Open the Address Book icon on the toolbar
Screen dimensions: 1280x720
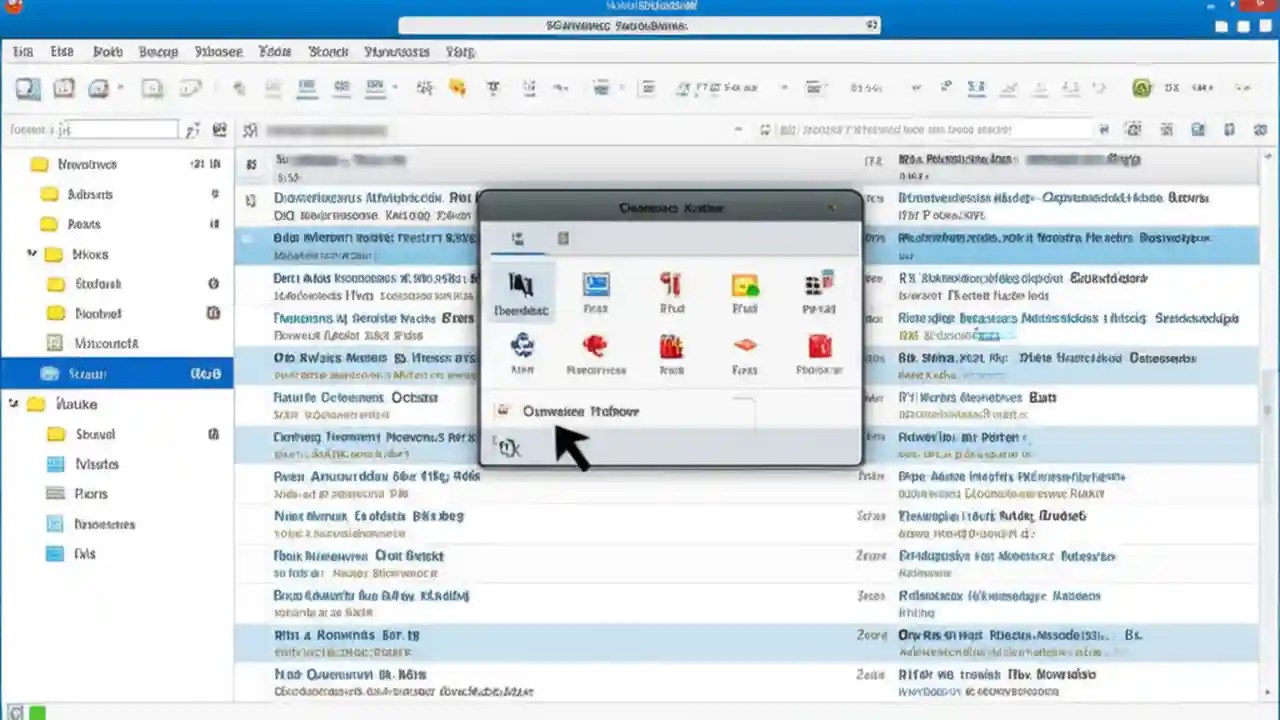[99, 88]
